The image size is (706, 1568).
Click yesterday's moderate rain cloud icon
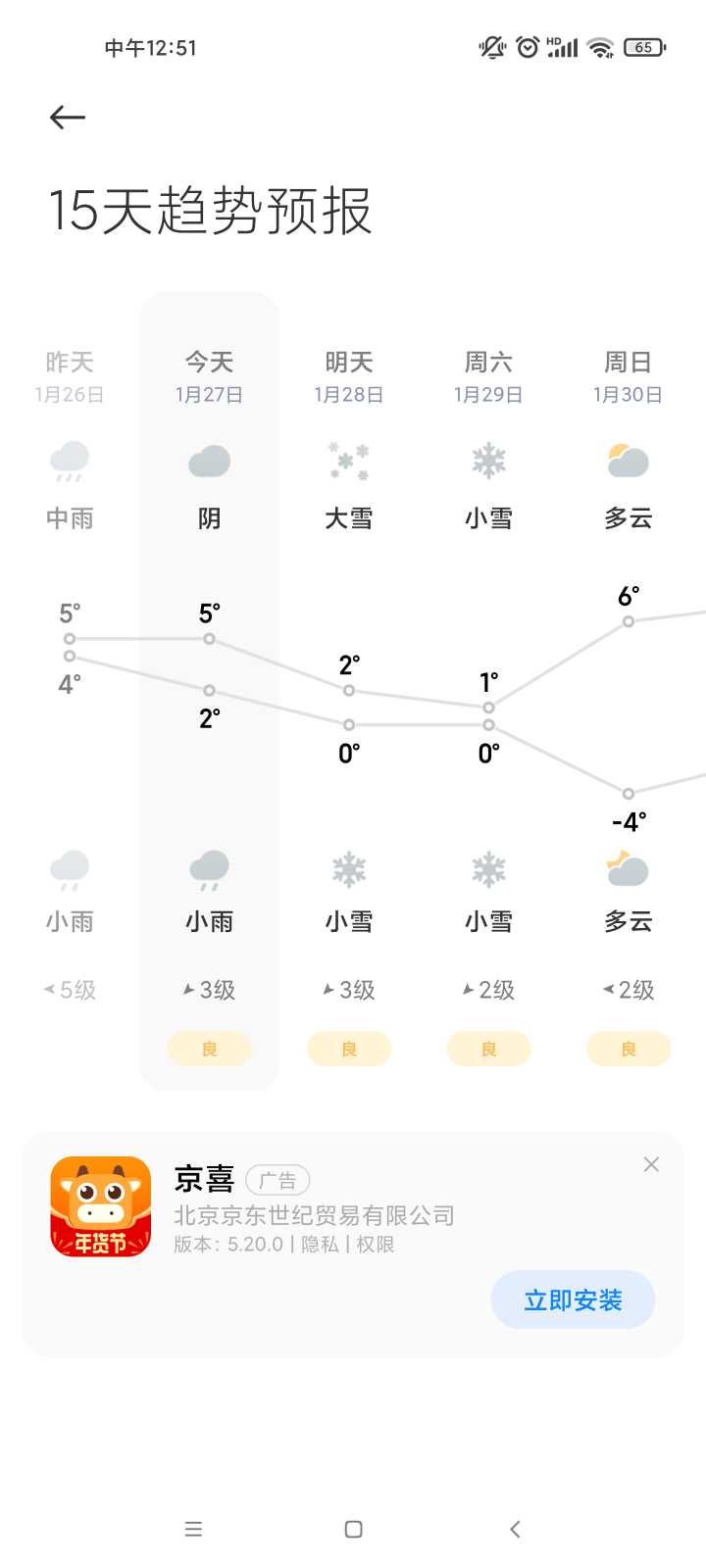70,461
